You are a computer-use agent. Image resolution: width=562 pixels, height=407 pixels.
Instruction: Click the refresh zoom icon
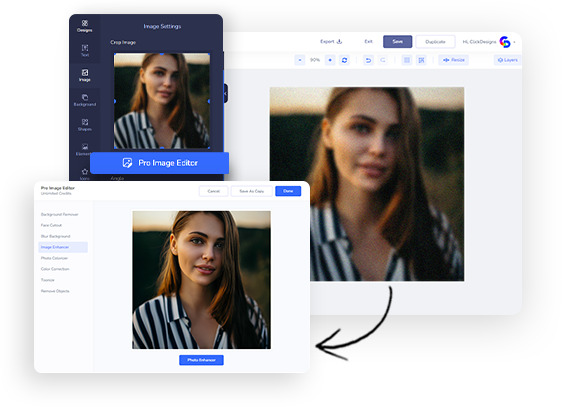pos(344,60)
